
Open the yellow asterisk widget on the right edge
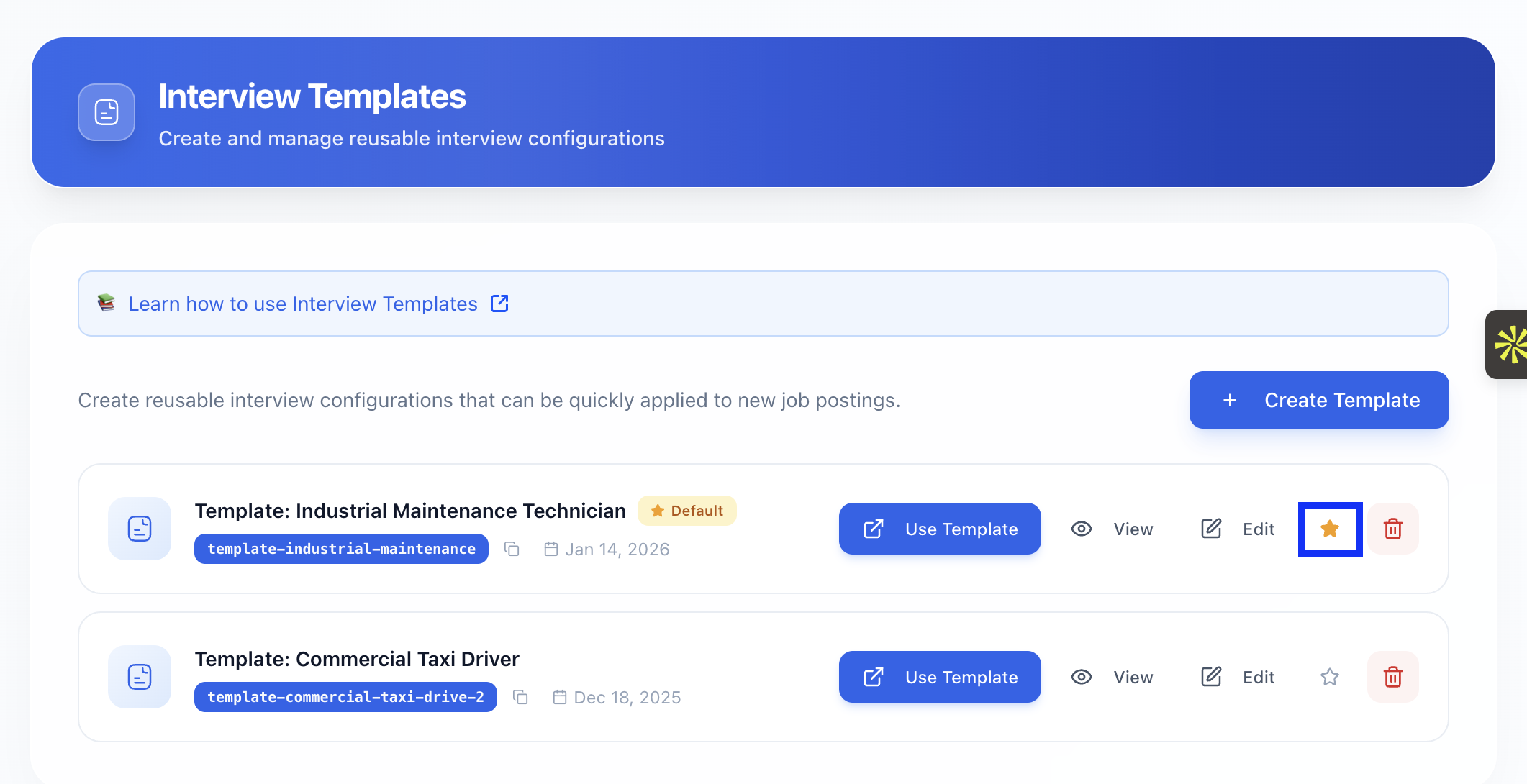(1510, 345)
